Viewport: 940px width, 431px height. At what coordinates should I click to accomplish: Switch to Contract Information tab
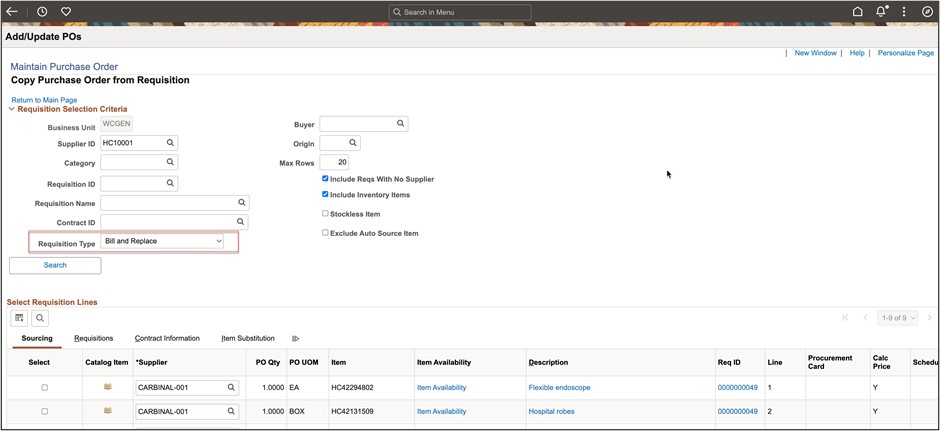[x=167, y=339]
